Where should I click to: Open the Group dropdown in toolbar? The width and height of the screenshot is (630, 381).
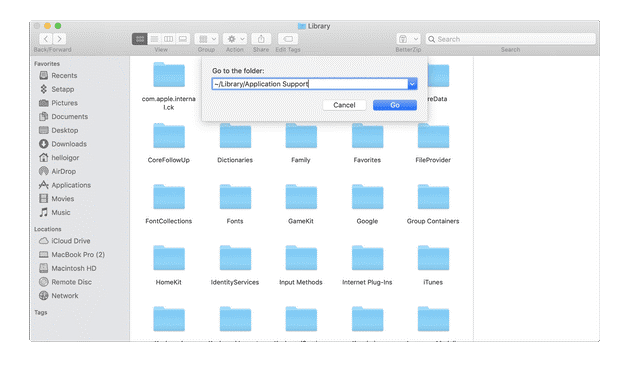click(x=207, y=39)
